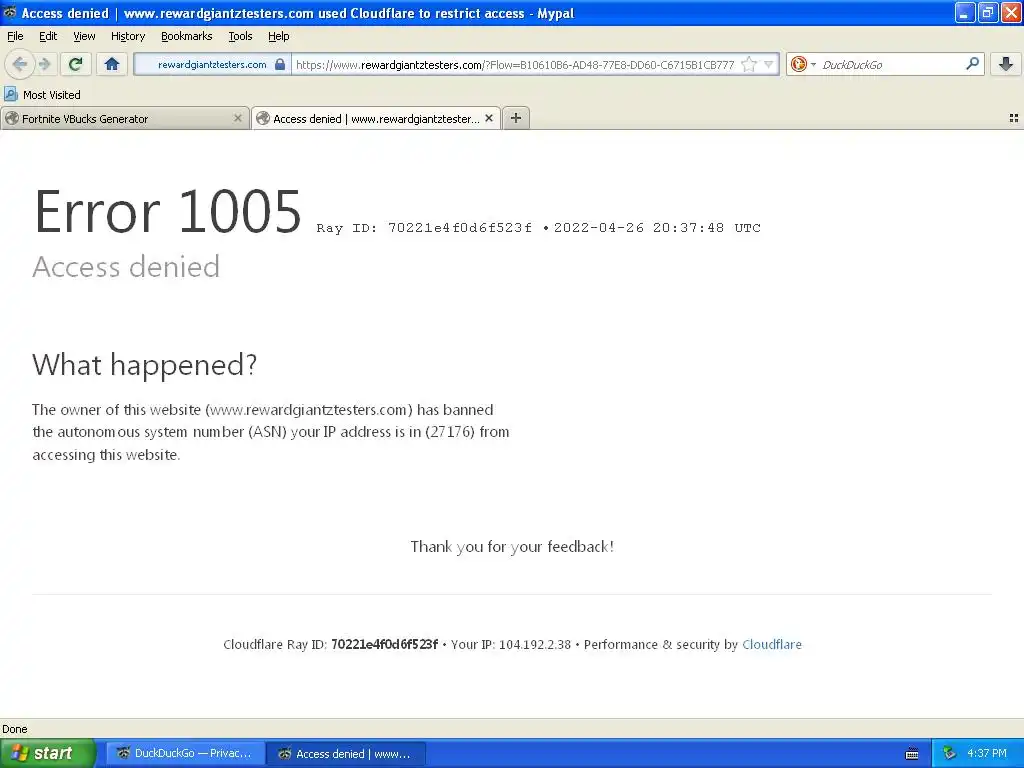
Task: Open the URL history dropdown arrow
Action: tap(769, 64)
